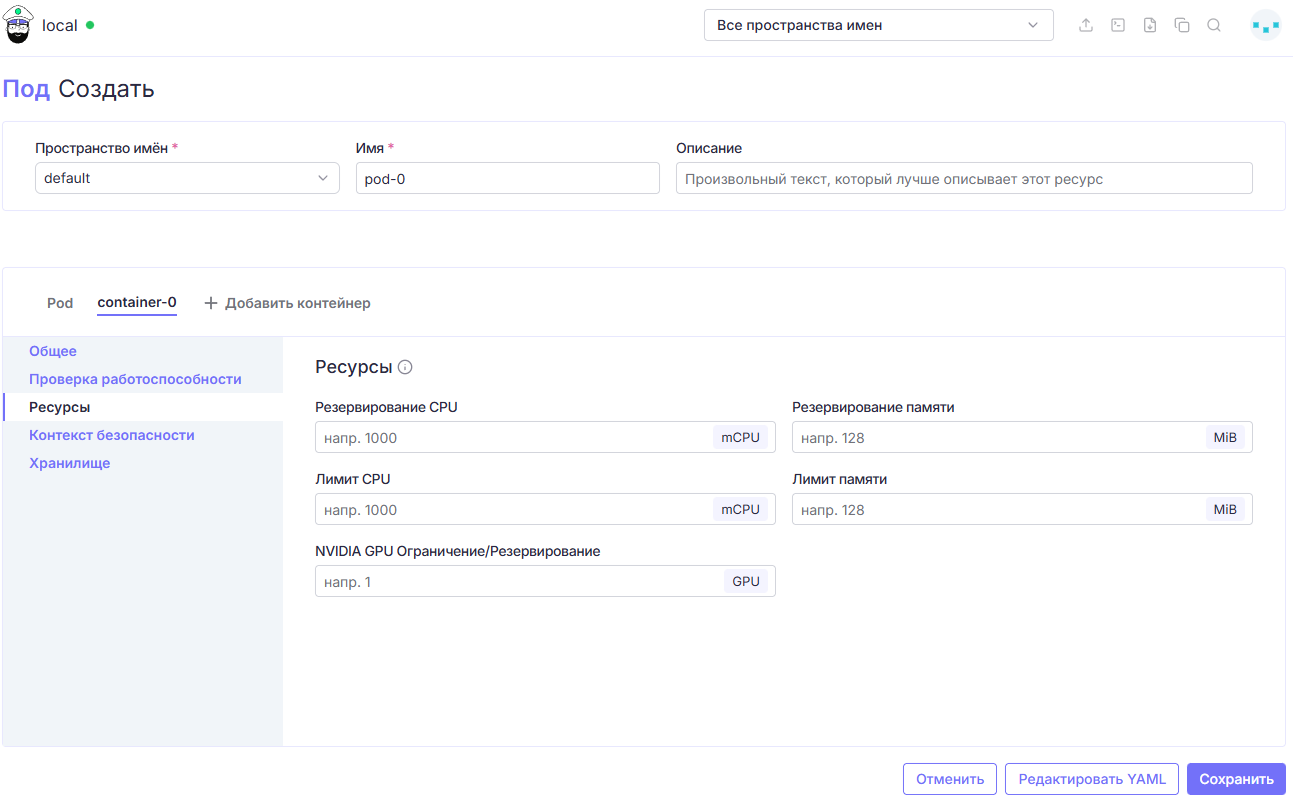Open the resource search icon
This screenshot has width=1293, height=798.
point(1214,26)
